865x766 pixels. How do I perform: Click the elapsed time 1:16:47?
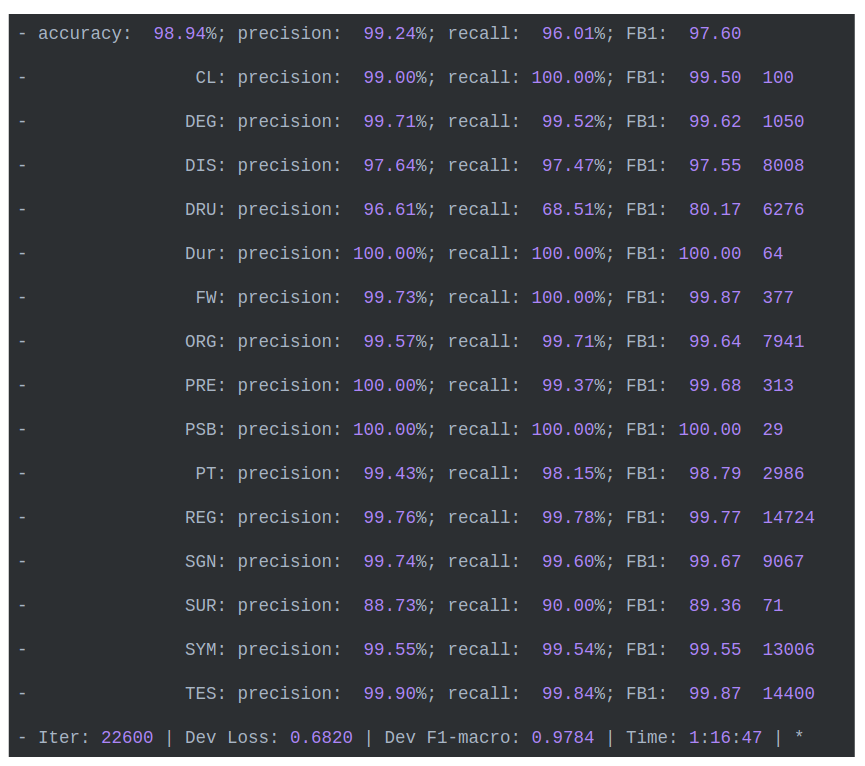point(725,738)
